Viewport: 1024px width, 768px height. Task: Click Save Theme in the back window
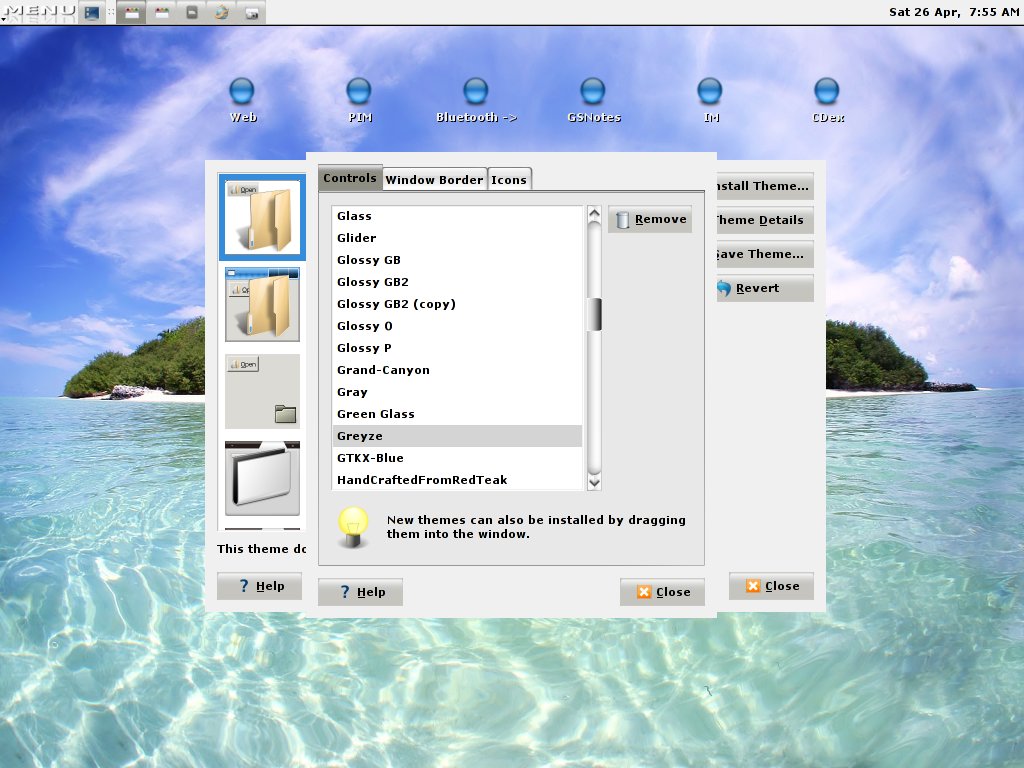click(765, 254)
